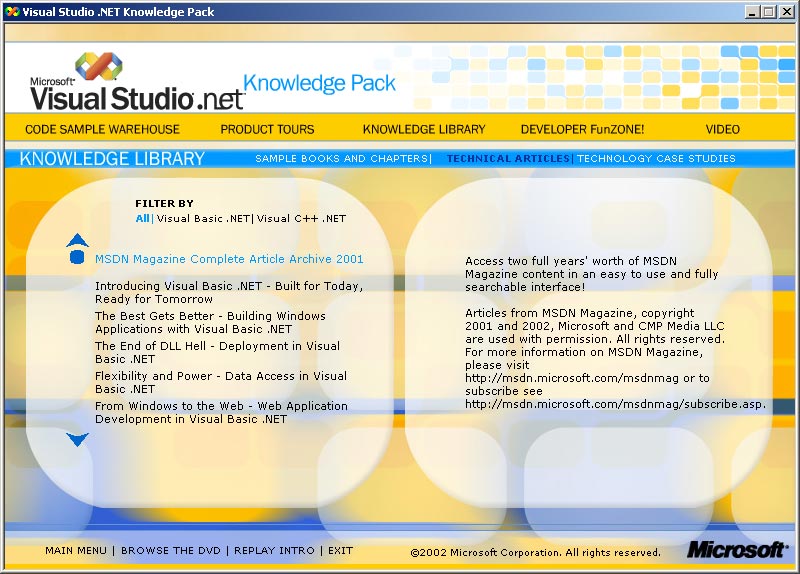The width and height of the screenshot is (800, 574).
Task: Go to the Knowledge Library menu item
Action: point(424,130)
